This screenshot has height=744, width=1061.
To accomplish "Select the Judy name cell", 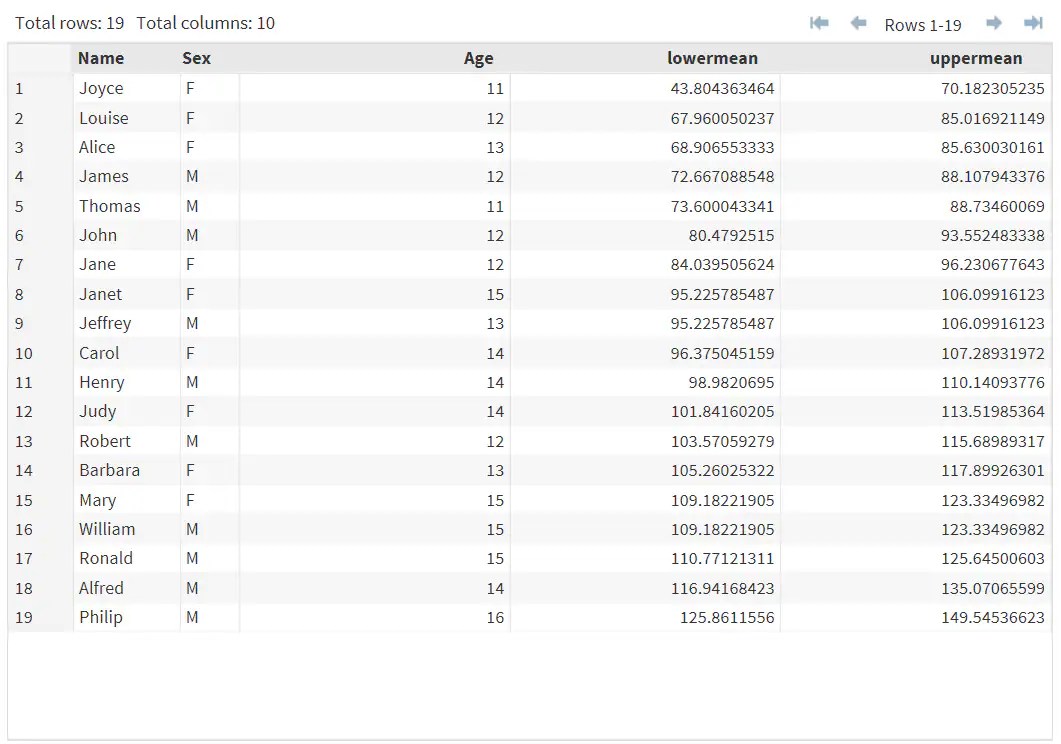I will tap(127, 411).
